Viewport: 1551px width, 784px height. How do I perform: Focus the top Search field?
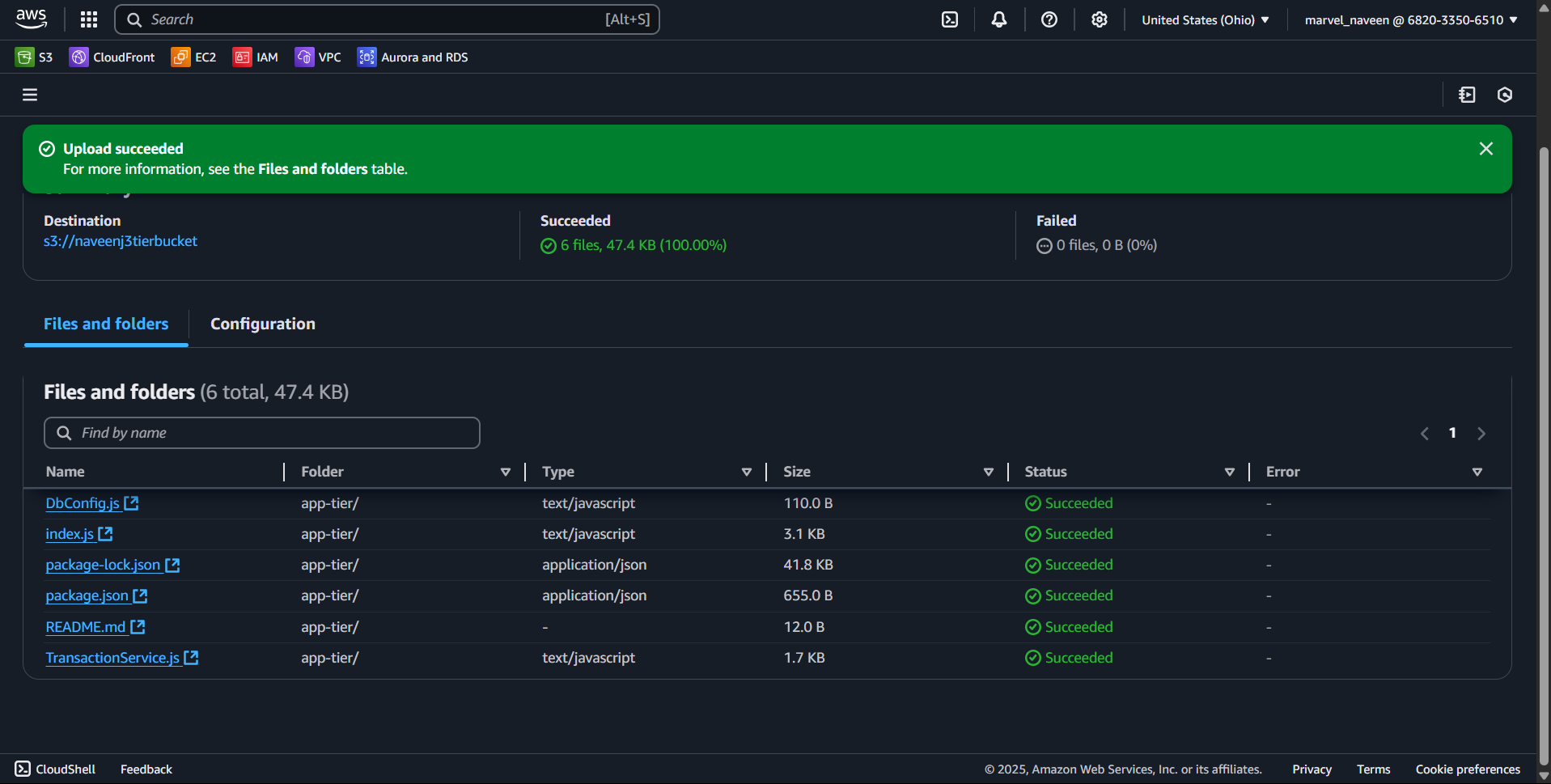tap(387, 19)
